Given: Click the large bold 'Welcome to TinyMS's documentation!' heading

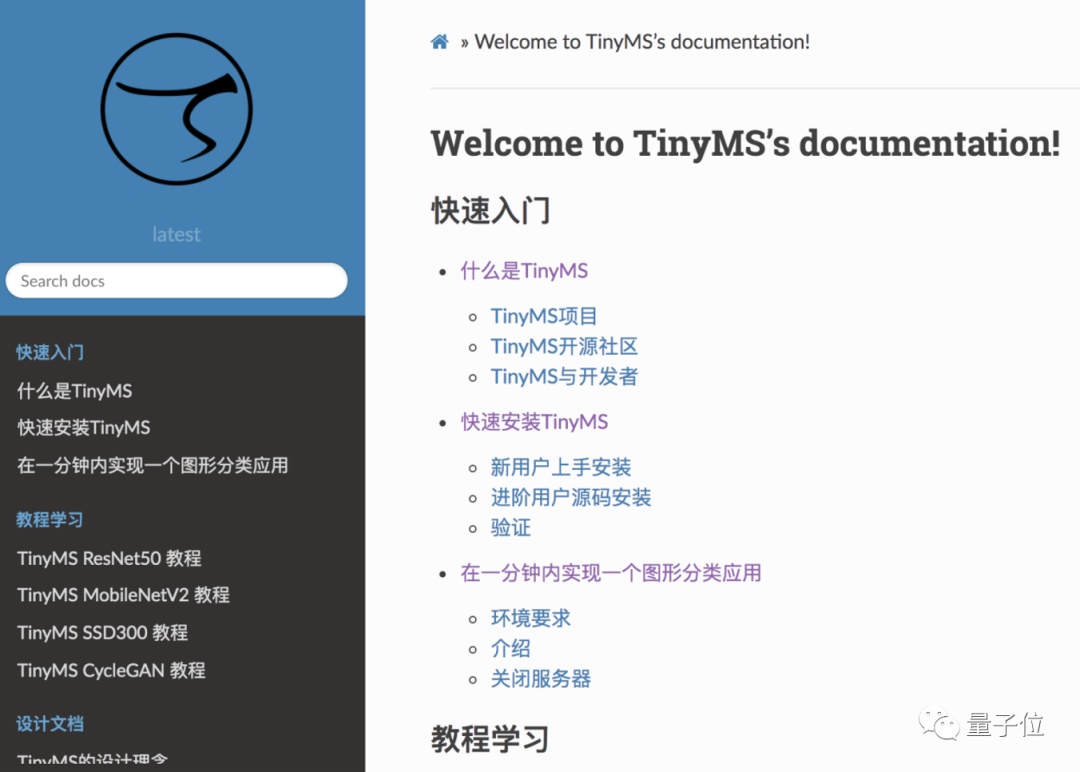Looking at the screenshot, I should coord(745,143).
